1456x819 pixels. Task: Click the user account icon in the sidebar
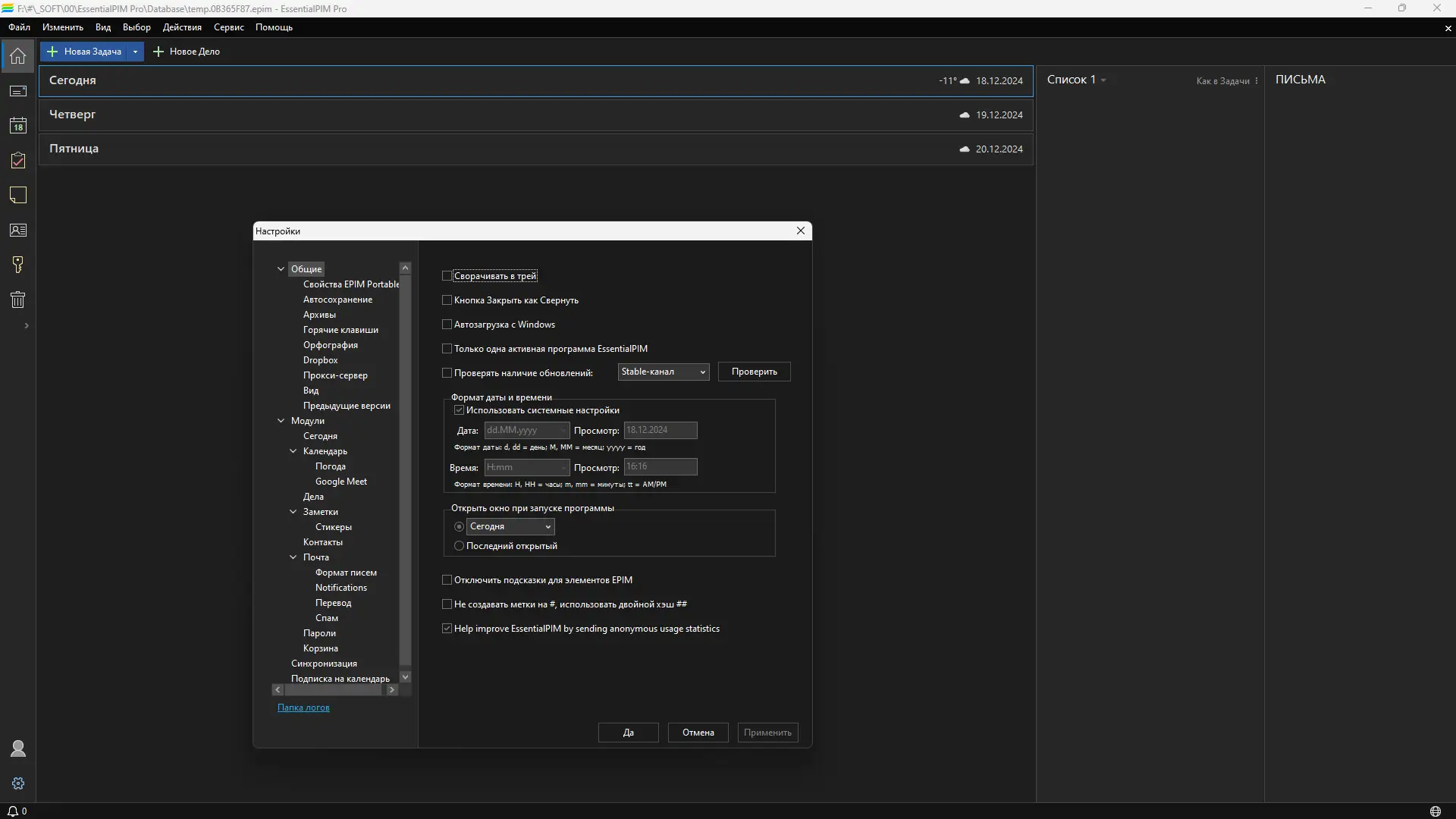[x=18, y=749]
